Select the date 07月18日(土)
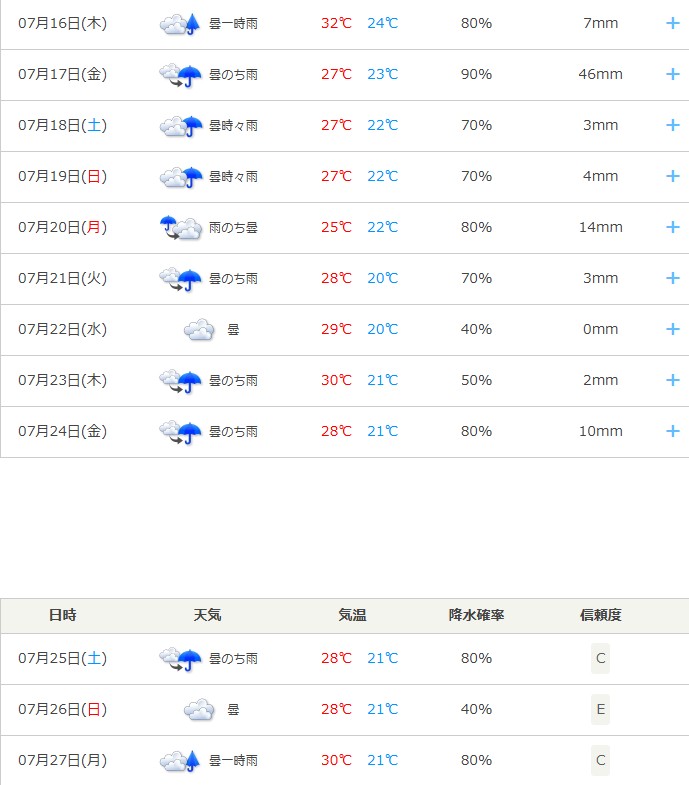The width and height of the screenshot is (689, 785). pos(63,125)
